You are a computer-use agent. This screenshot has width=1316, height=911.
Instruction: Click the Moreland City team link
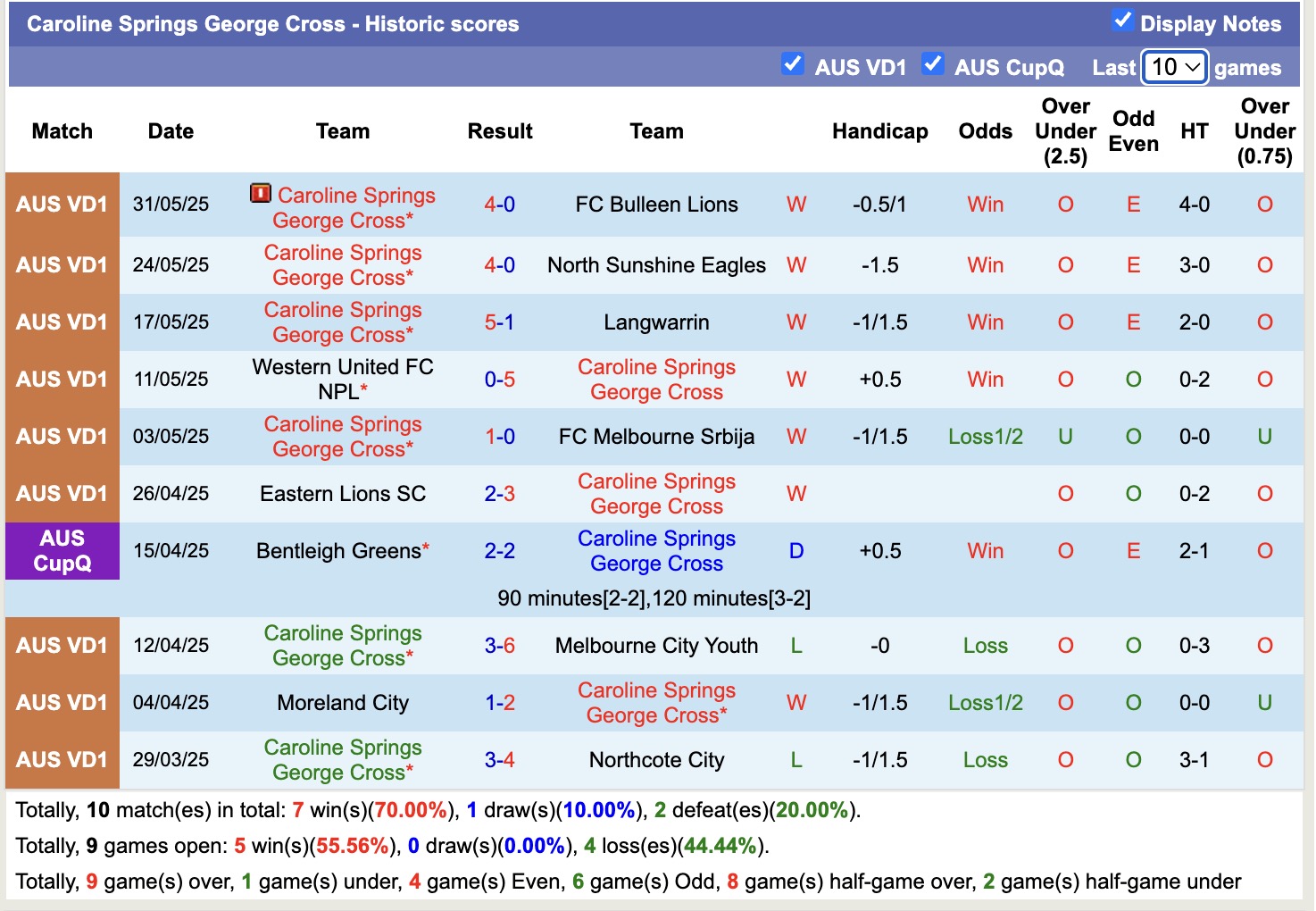coord(342,703)
